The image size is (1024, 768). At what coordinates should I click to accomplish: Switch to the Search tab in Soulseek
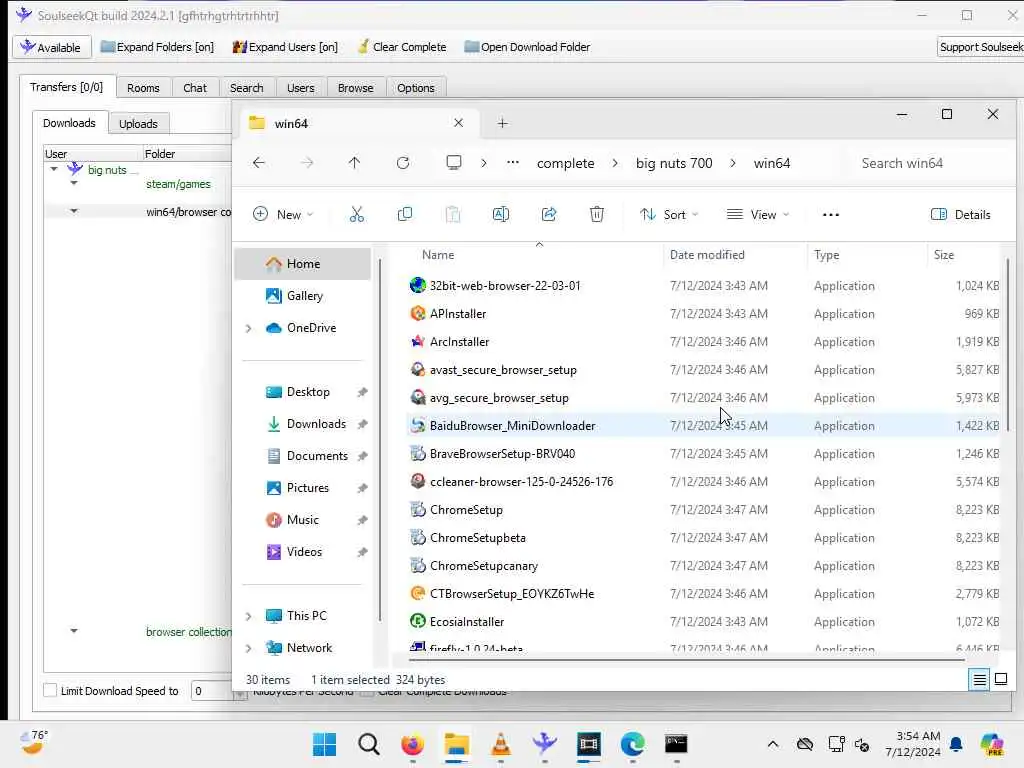[246, 88]
